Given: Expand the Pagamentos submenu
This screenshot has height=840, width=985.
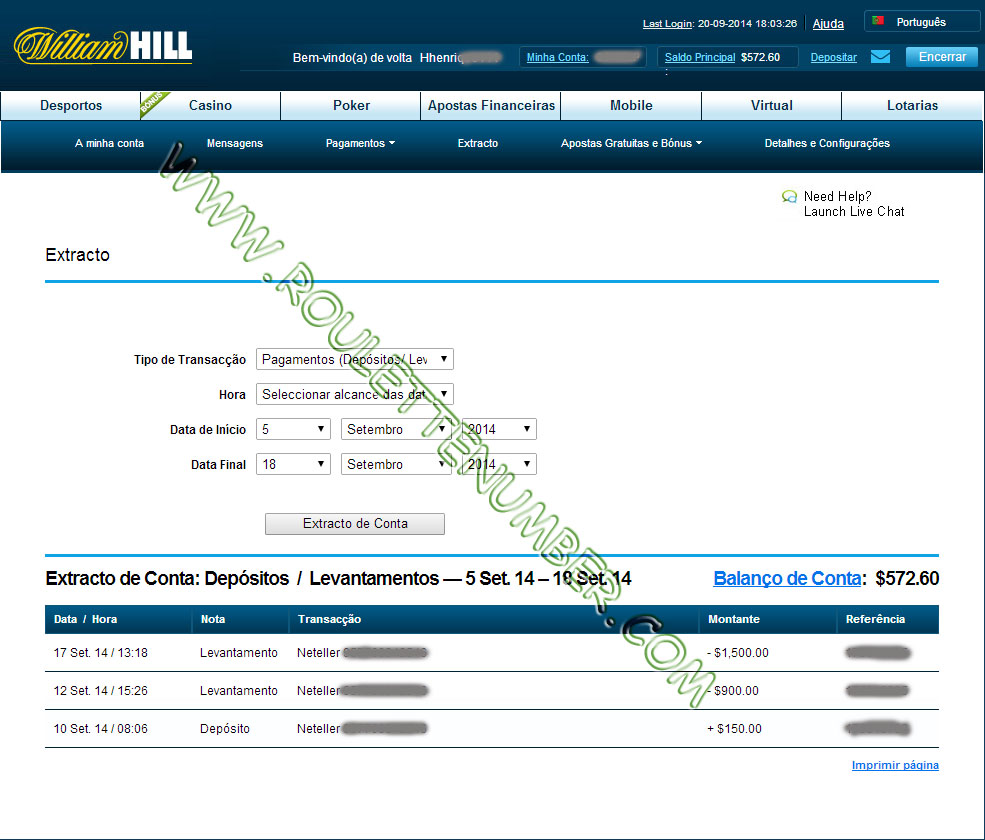Looking at the screenshot, I should (x=360, y=143).
